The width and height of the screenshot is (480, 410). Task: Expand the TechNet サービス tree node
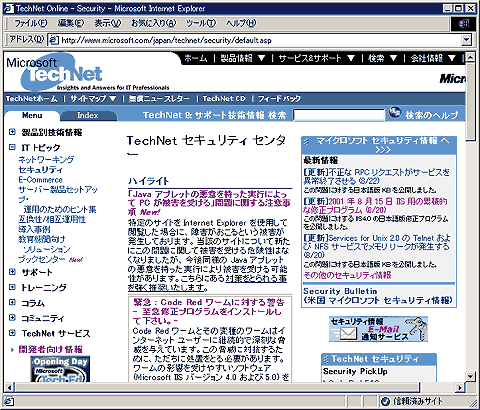[x=12, y=333]
